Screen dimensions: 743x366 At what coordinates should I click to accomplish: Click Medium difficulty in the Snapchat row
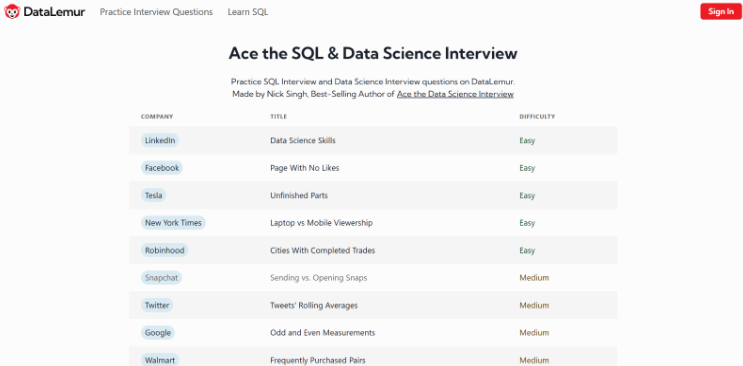534,278
